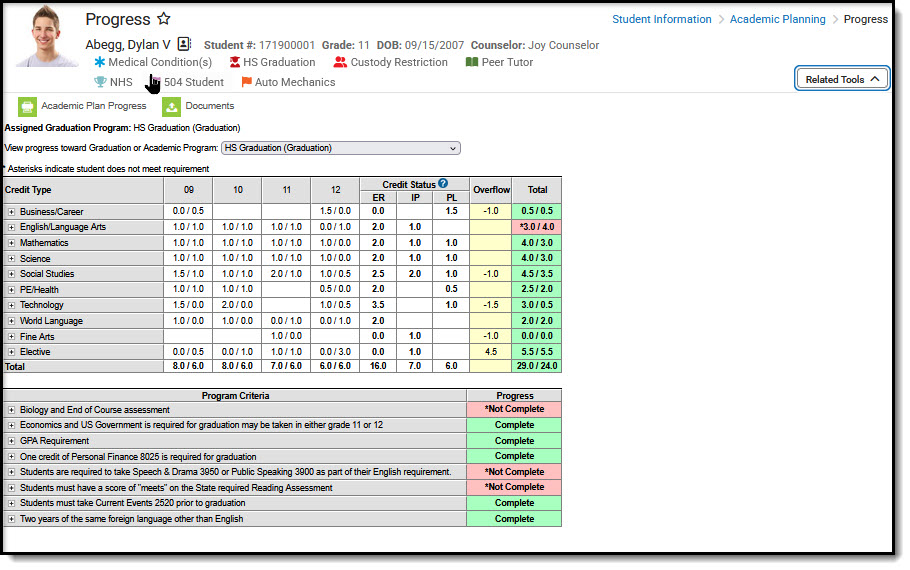Click the Academic Plan Progress print icon

tap(27, 107)
